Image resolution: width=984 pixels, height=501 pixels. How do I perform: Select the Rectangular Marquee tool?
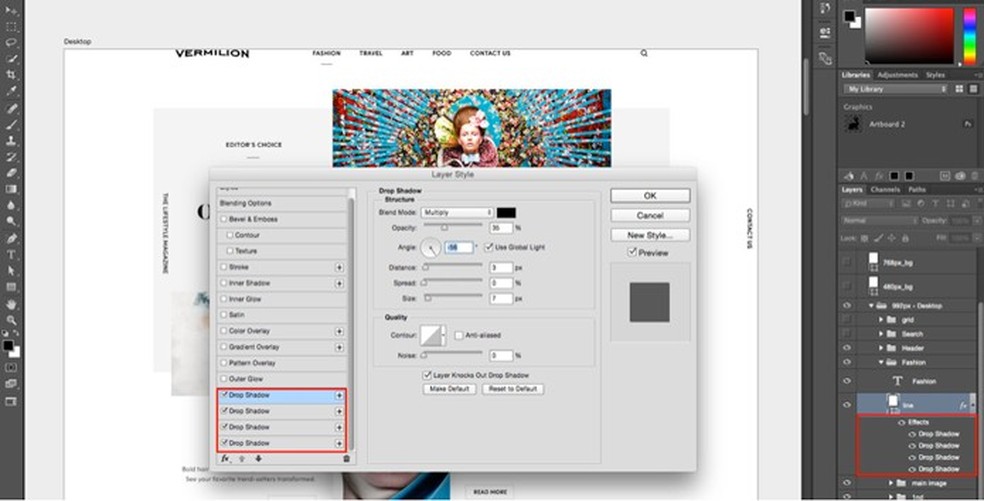pos(11,27)
